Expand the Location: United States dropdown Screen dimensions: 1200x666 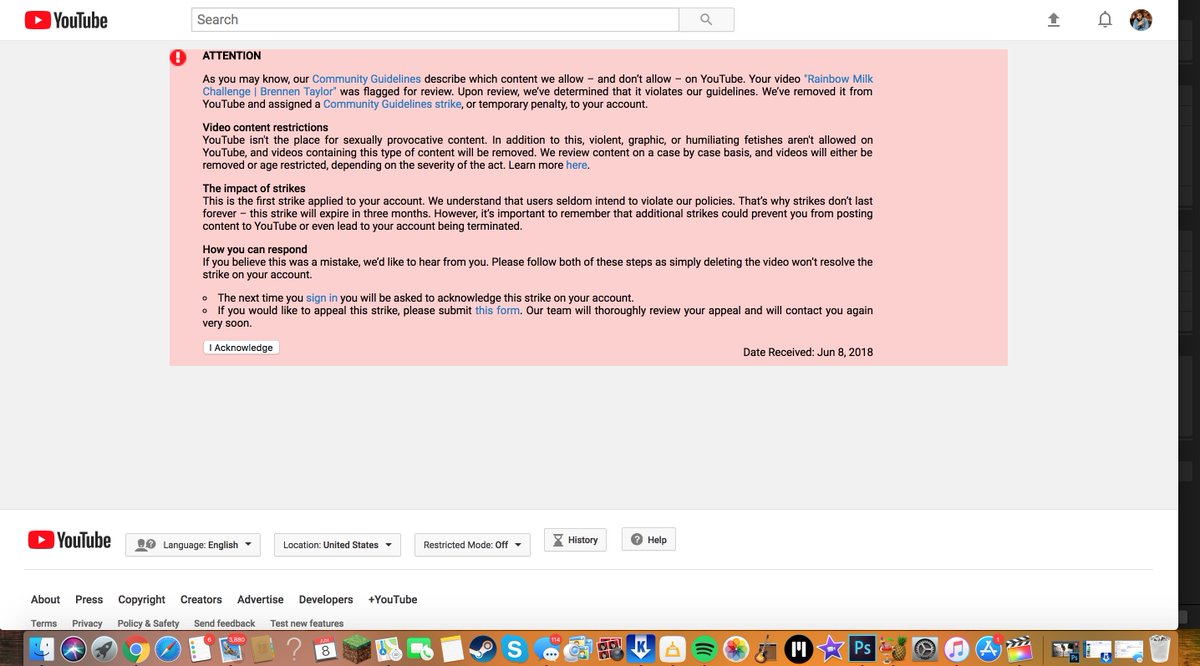point(337,545)
